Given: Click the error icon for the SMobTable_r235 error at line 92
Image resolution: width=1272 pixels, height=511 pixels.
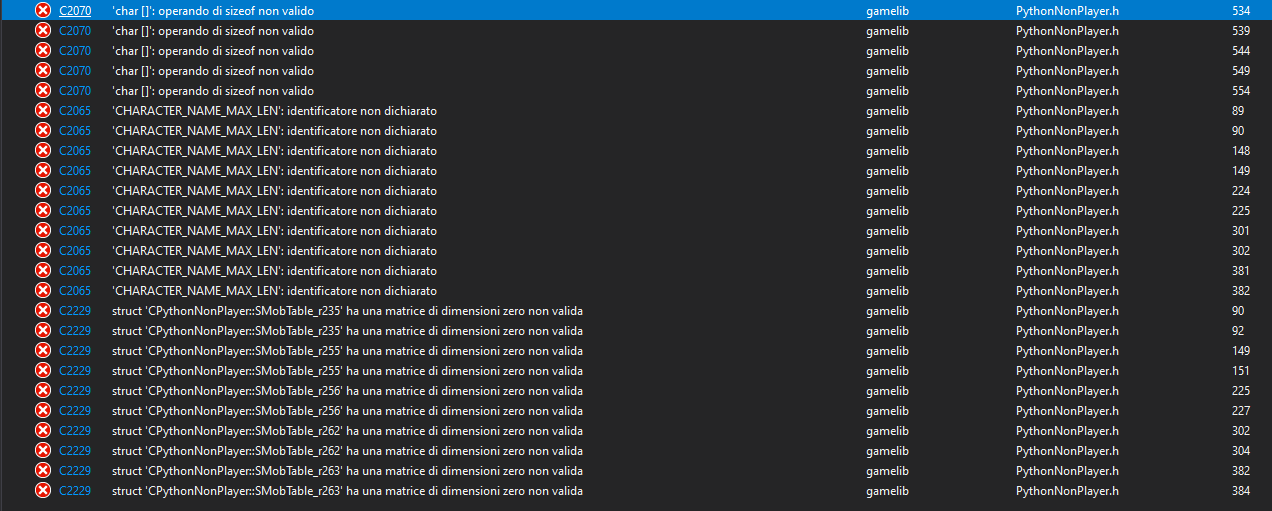Looking at the screenshot, I should (43, 330).
